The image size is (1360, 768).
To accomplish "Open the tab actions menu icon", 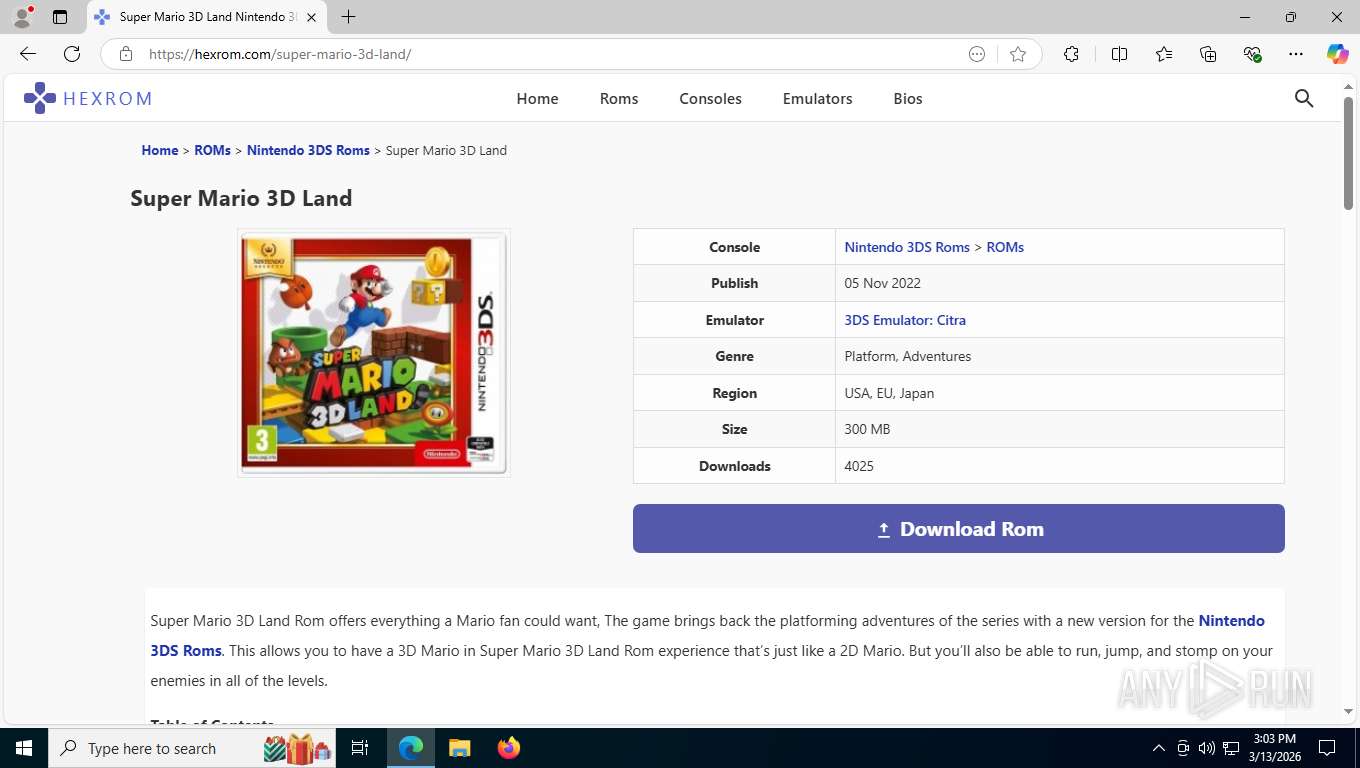I will tap(60, 17).
